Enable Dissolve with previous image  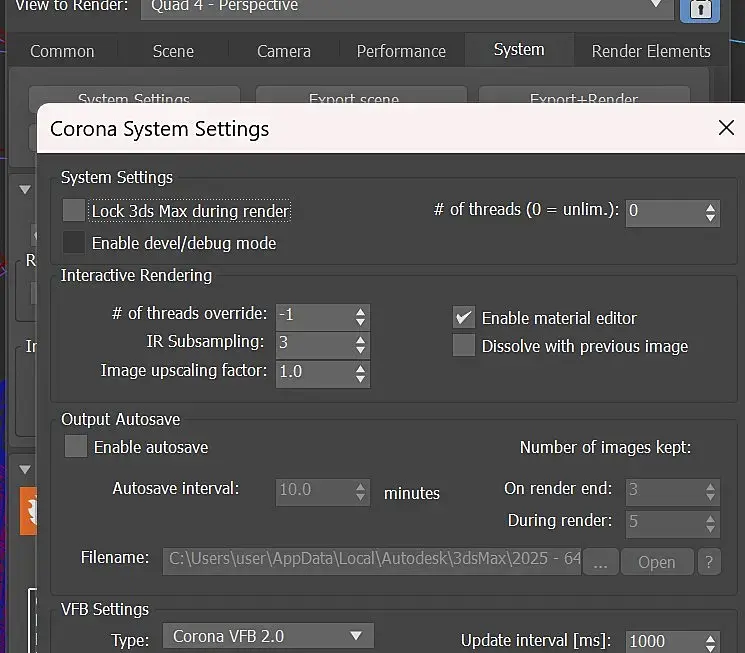(464, 346)
